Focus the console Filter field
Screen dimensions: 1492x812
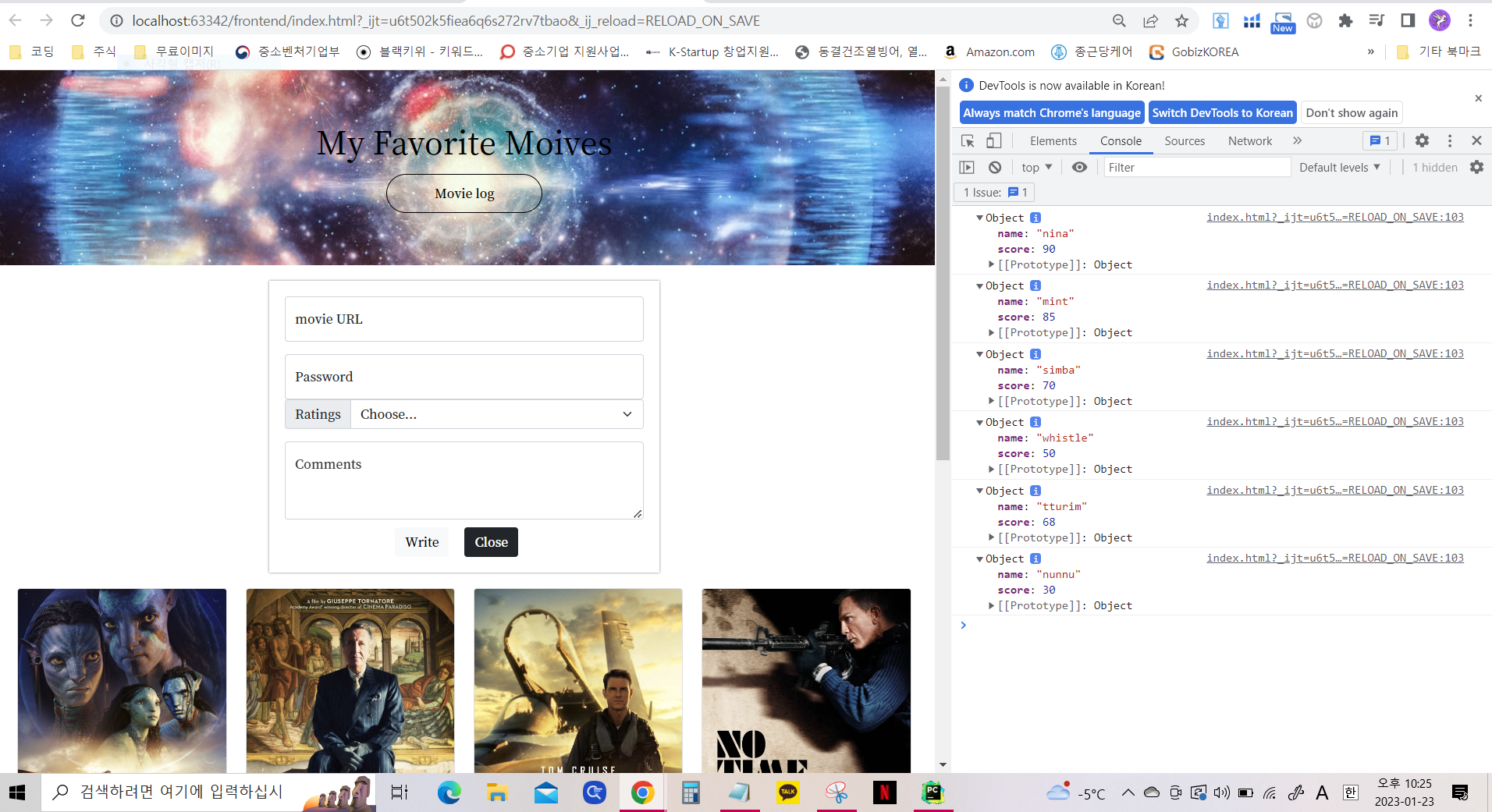pyautogui.click(x=1197, y=167)
